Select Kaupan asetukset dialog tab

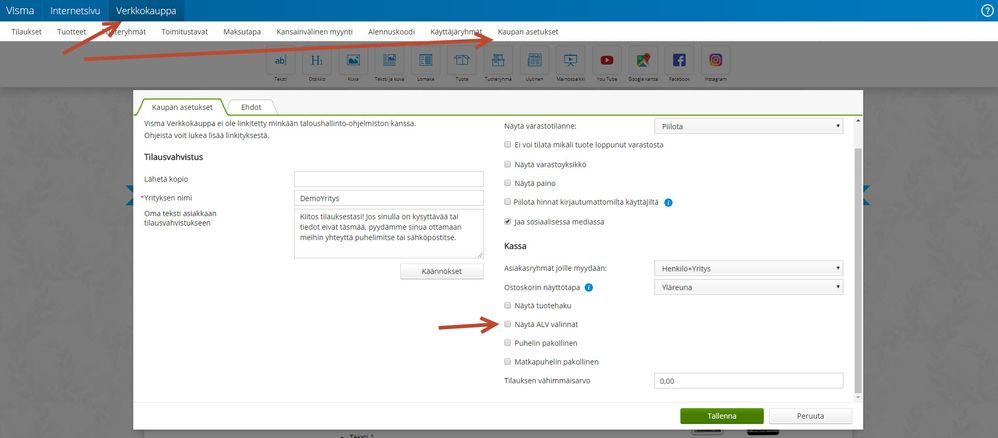point(183,108)
